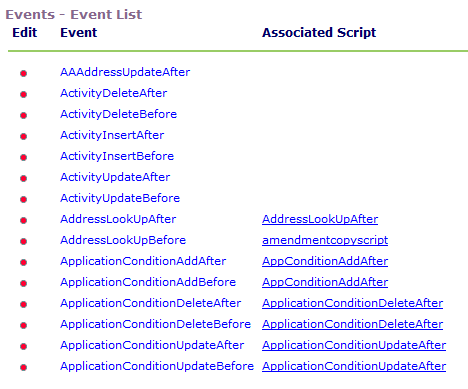This screenshot has height=389, width=468.
Task: Click edit dot for ActivityDeleteBefore row
Action: [23, 115]
